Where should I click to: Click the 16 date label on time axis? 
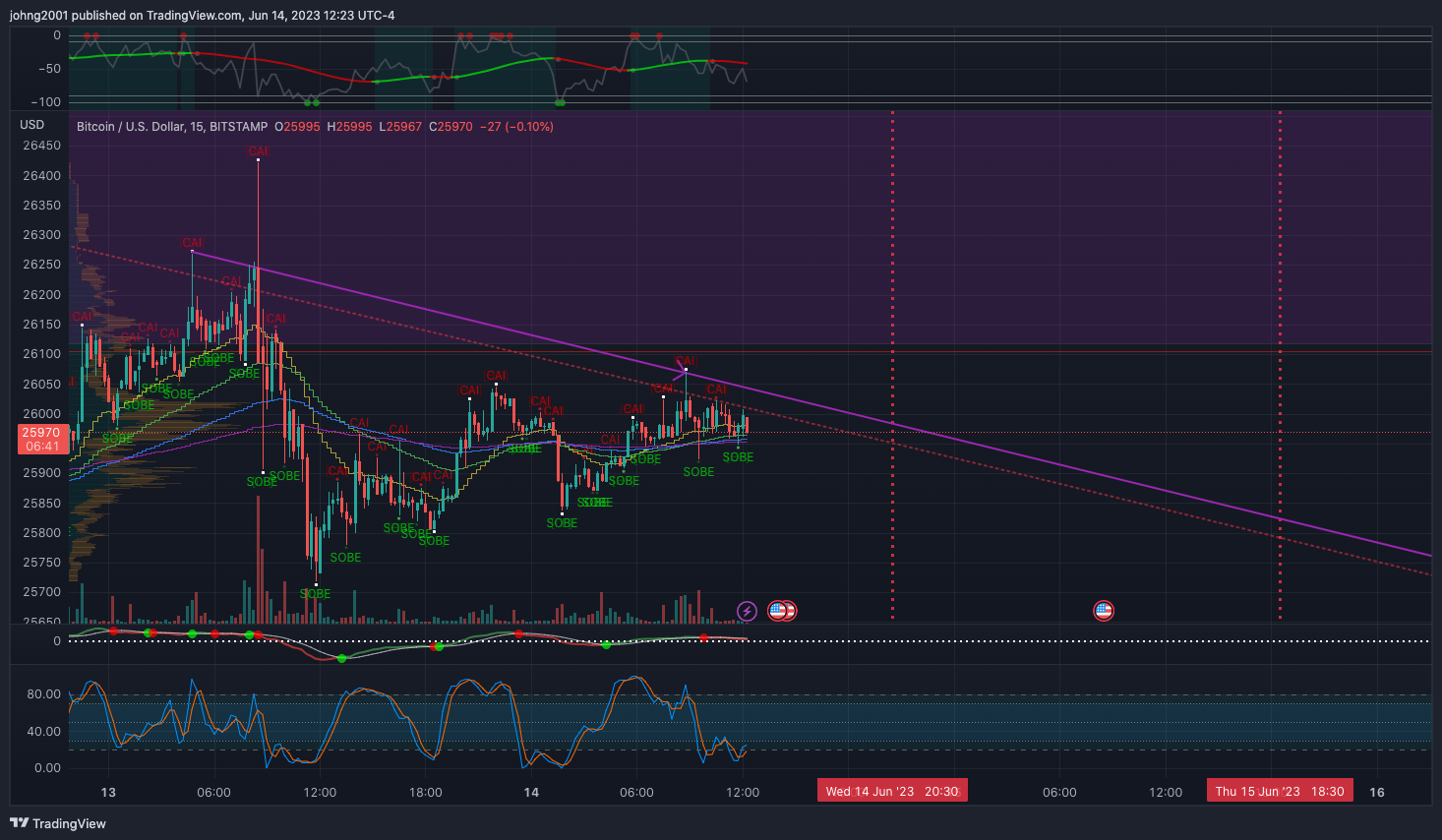(x=1377, y=792)
